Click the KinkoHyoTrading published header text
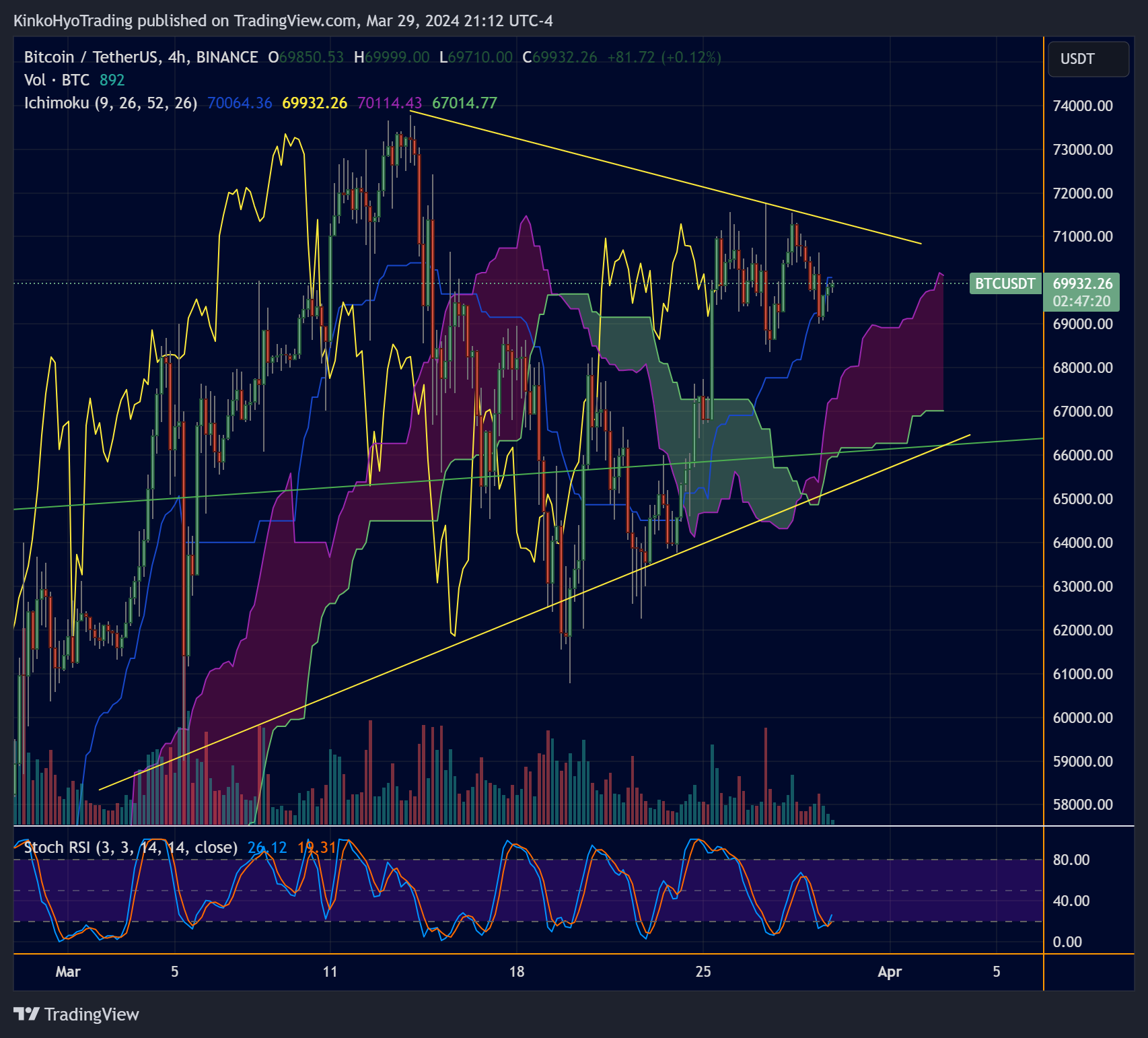This screenshot has height=1038, width=1148. 283,21
